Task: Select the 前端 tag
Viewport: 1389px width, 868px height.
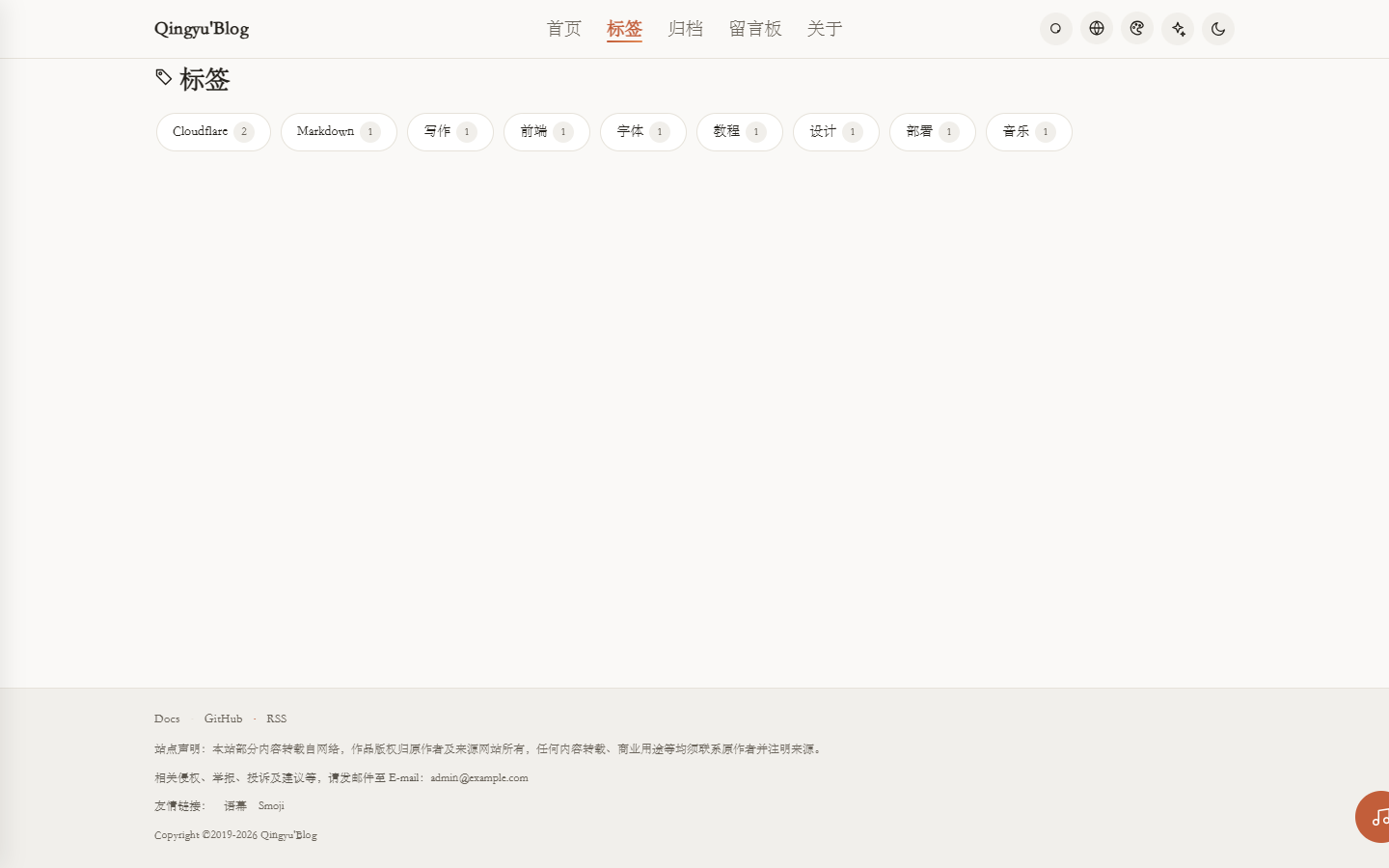Action: click(547, 132)
